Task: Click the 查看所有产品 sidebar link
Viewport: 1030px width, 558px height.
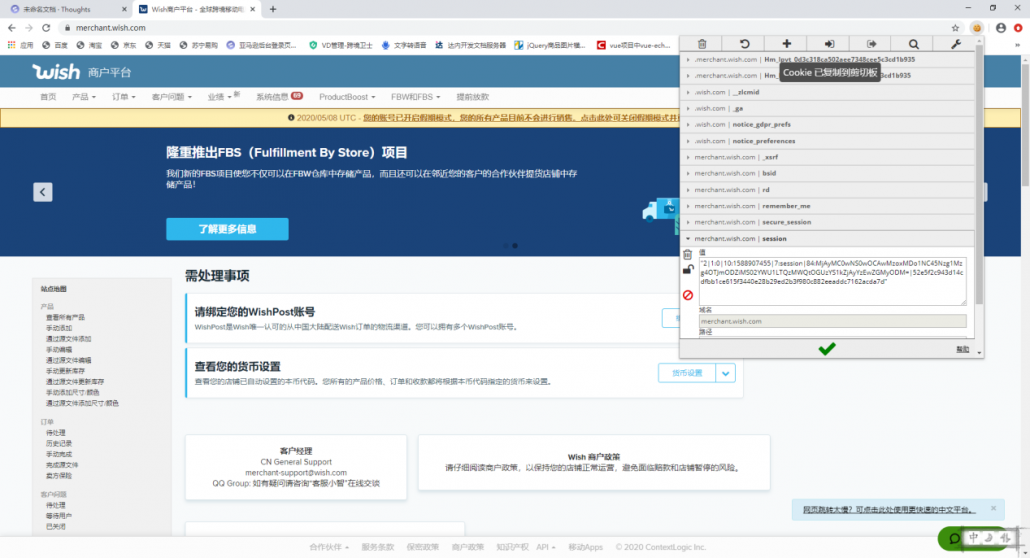Action: point(65,317)
